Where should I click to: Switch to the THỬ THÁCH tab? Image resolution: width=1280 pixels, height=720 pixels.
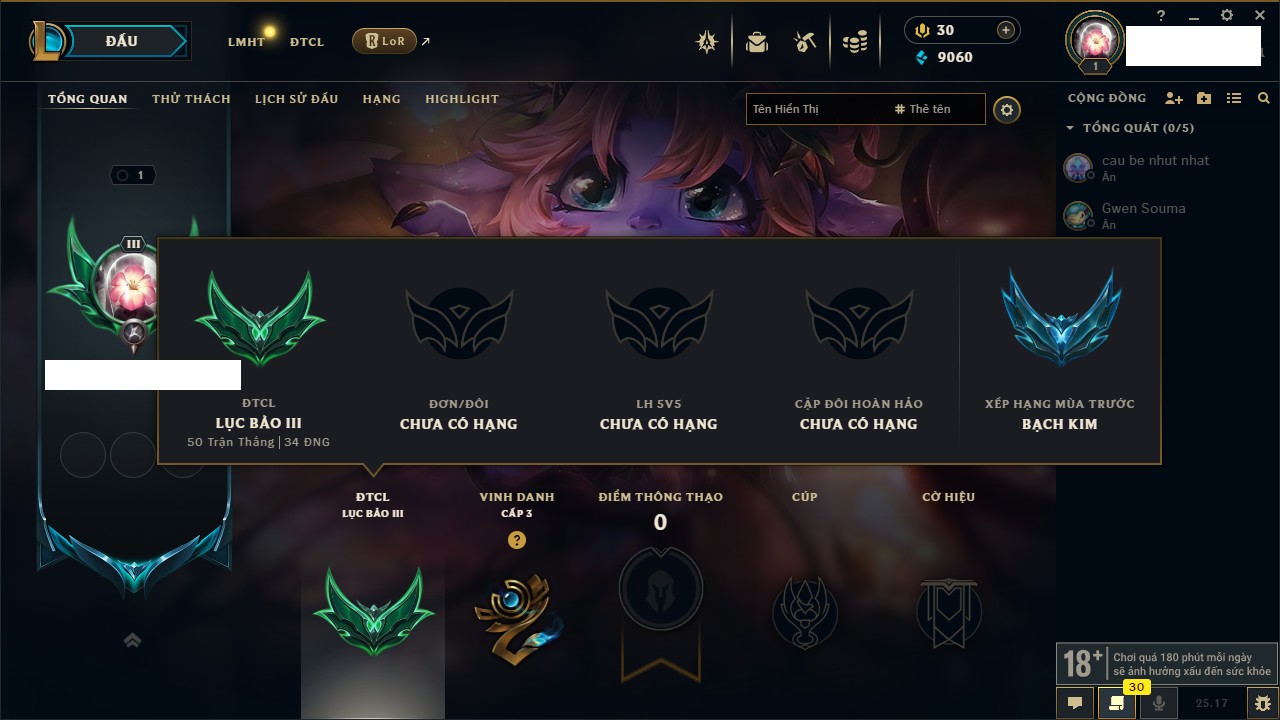191,99
